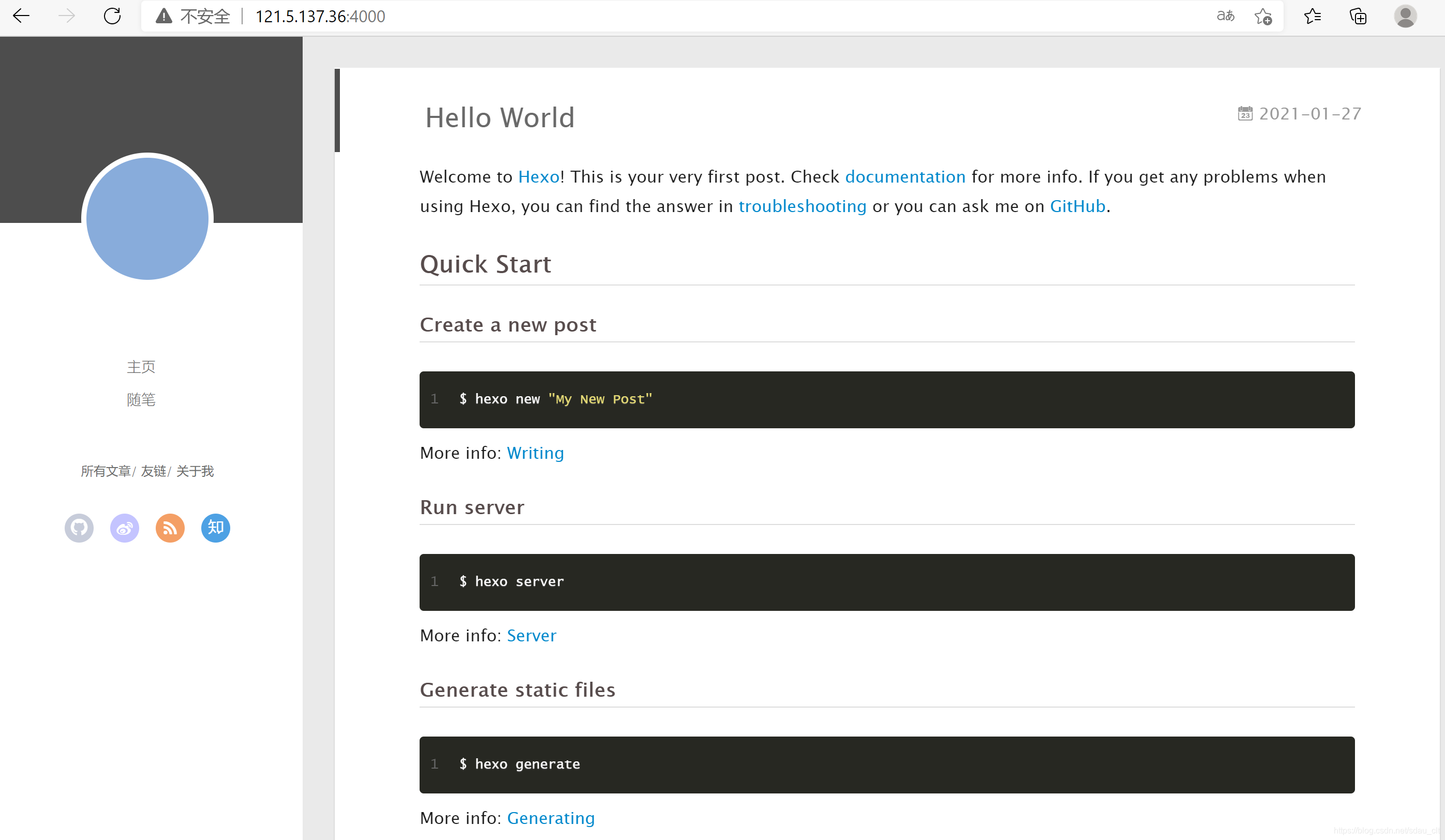Reload the current page
This screenshot has width=1445, height=840.
point(112,16)
